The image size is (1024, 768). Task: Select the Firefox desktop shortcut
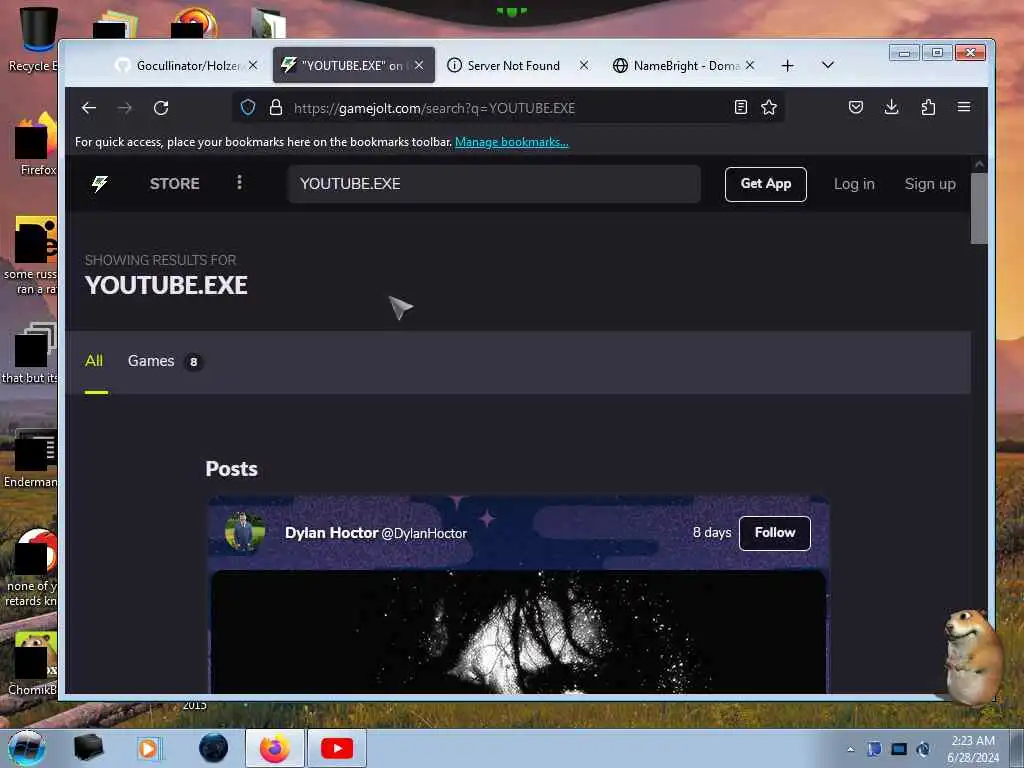point(36,144)
